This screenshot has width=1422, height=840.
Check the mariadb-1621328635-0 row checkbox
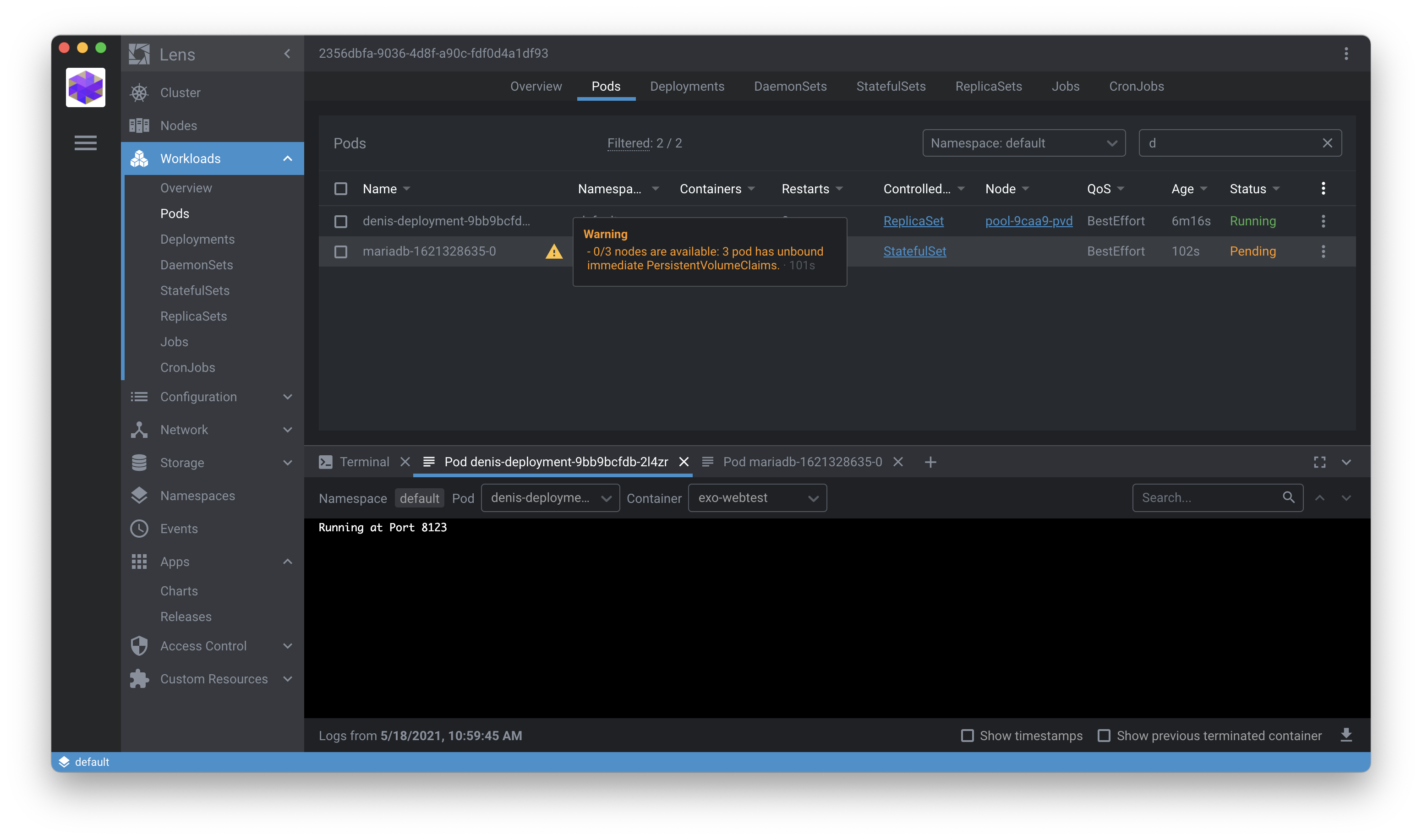click(x=341, y=251)
